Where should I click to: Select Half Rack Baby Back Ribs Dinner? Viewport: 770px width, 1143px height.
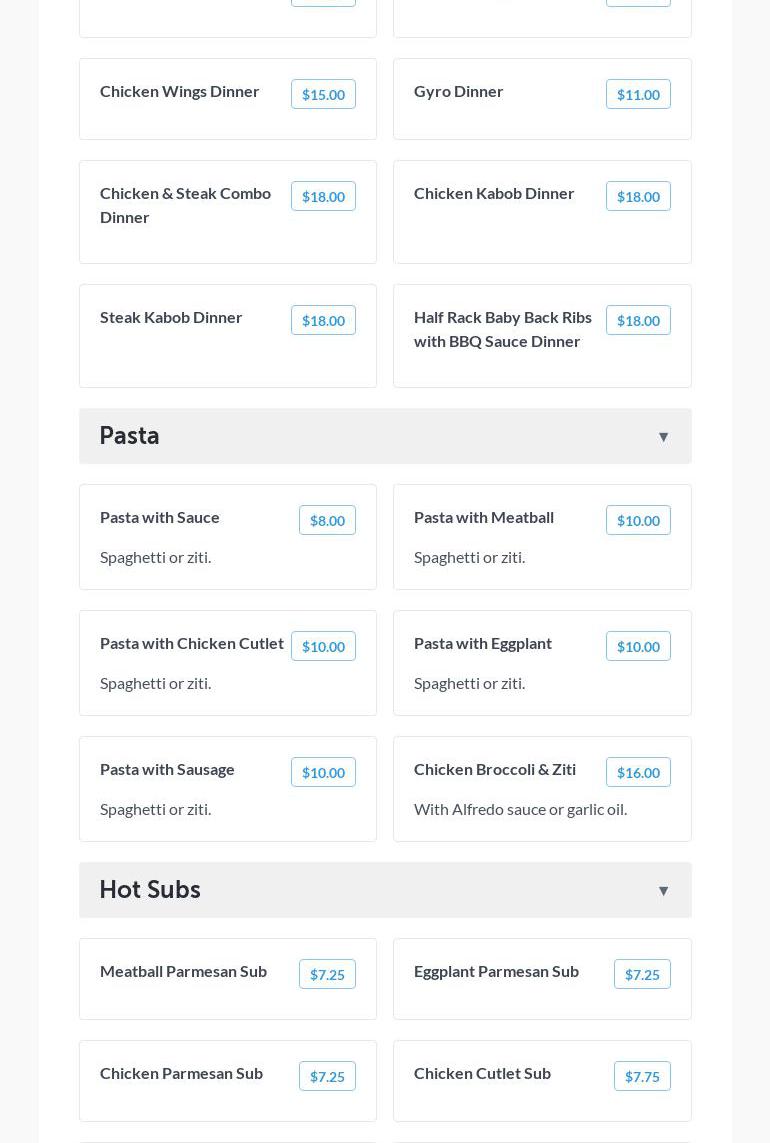pos(503,329)
